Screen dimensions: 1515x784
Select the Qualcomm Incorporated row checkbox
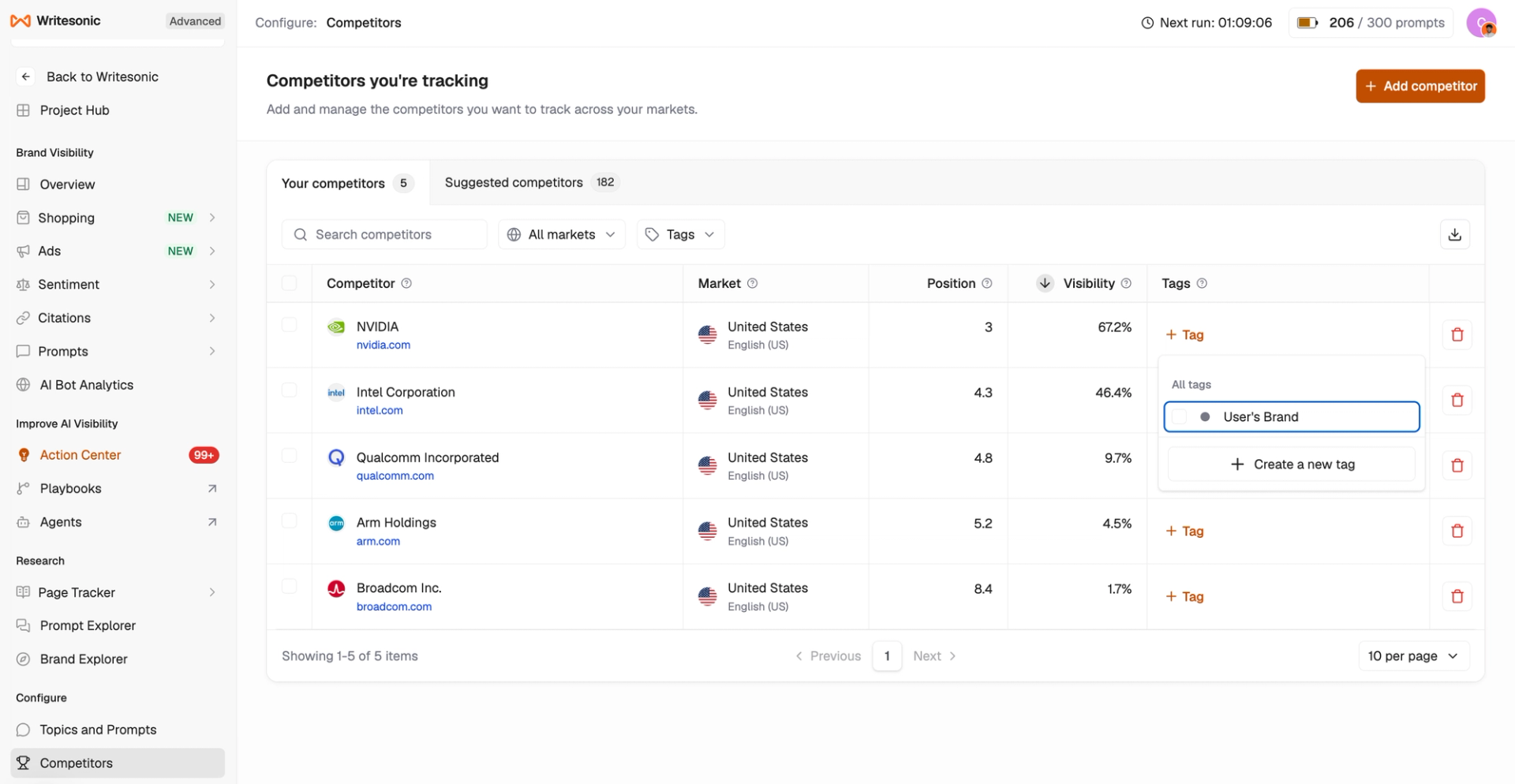coord(290,456)
